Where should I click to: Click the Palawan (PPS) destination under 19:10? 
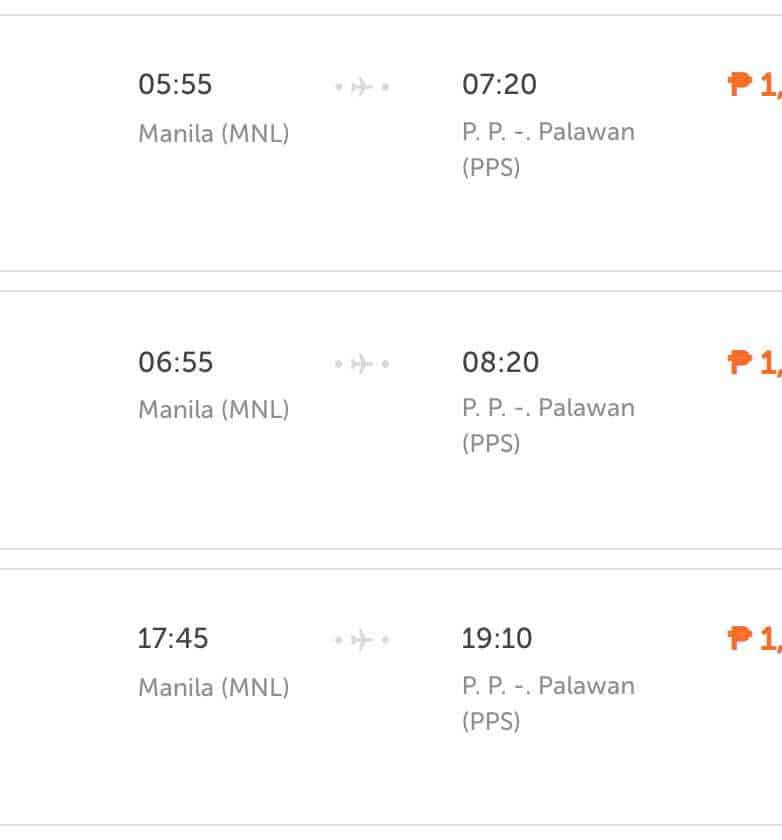pos(548,703)
